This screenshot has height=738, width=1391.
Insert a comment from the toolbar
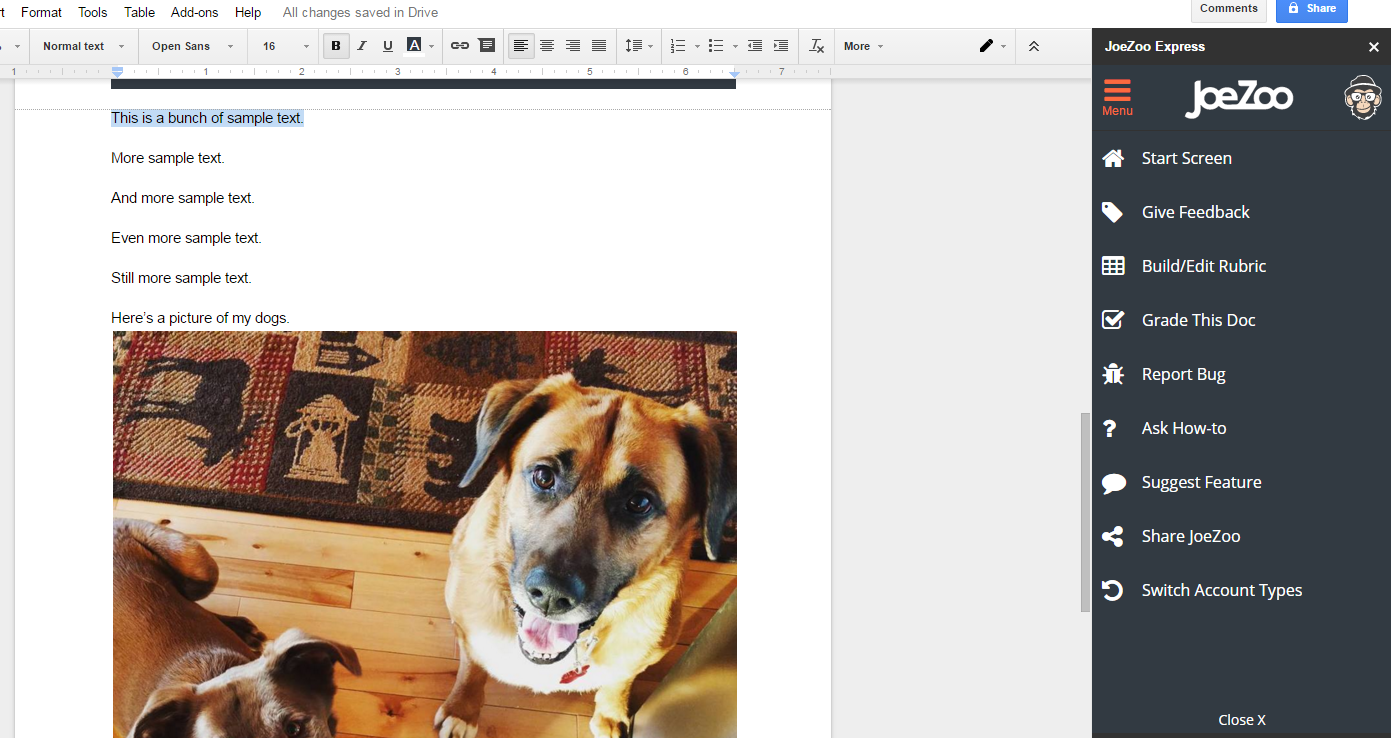coord(487,46)
